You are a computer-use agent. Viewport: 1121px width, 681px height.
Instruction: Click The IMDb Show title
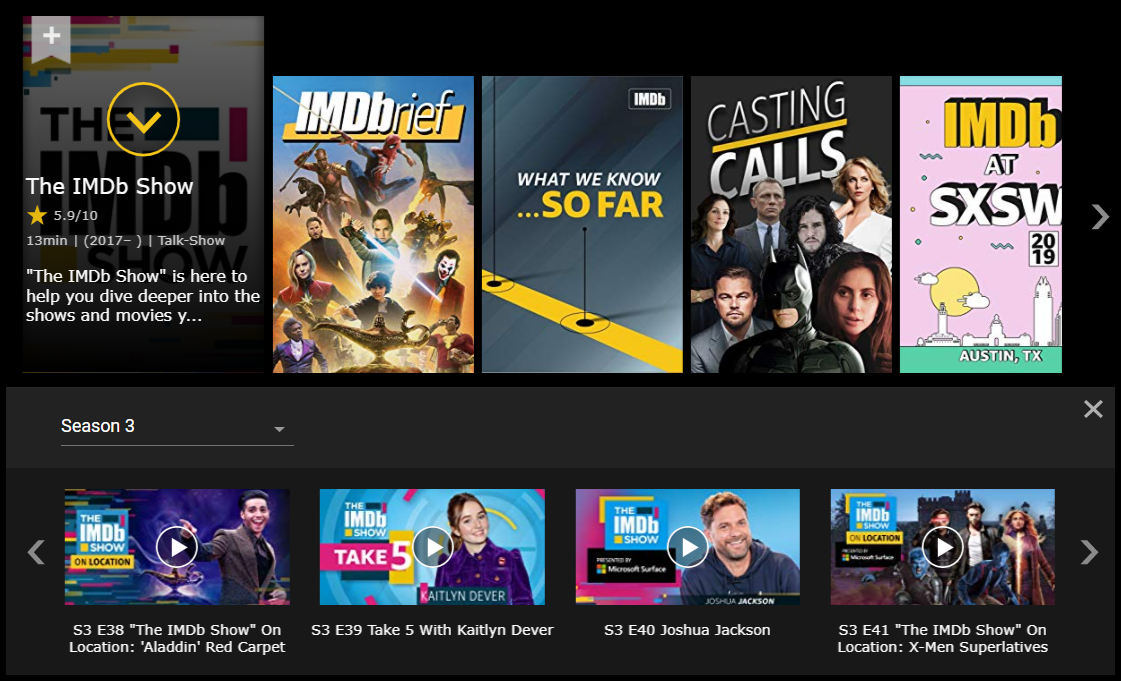tap(109, 187)
